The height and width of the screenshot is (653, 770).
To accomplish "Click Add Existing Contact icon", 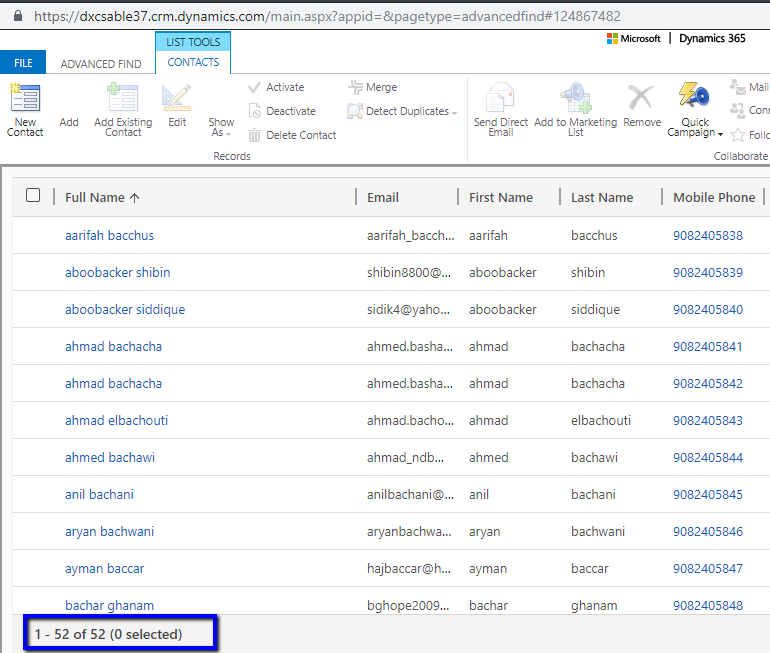I will coord(123,100).
